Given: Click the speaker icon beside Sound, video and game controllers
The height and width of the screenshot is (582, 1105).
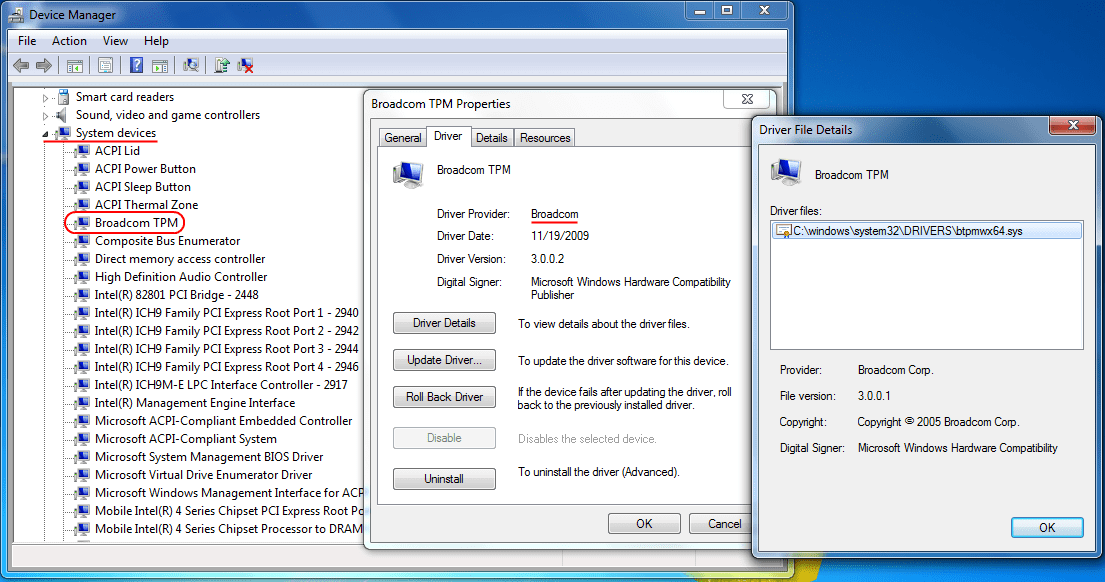Looking at the screenshot, I should 63,115.
